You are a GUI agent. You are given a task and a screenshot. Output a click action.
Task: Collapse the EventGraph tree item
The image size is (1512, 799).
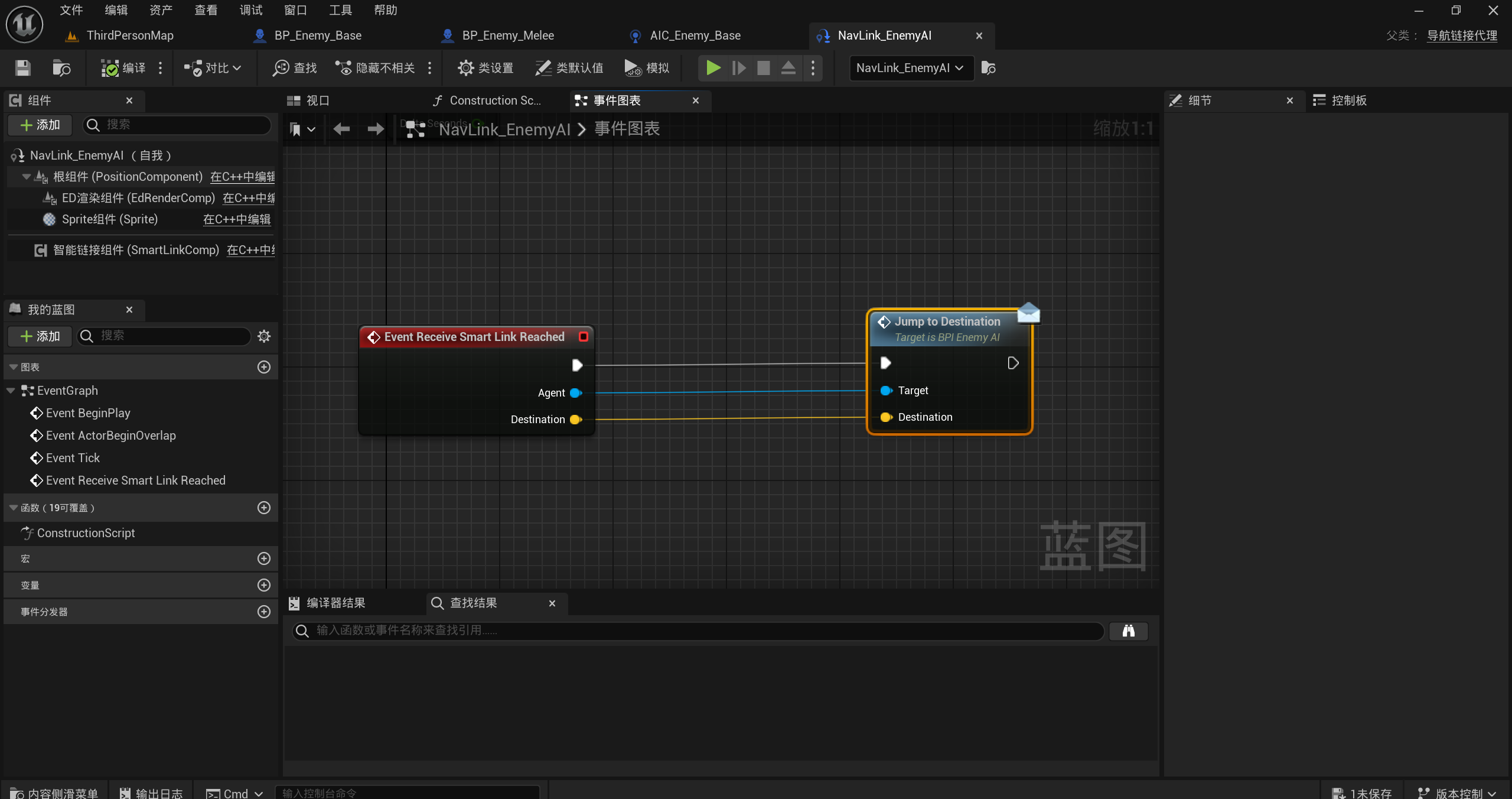point(11,391)
